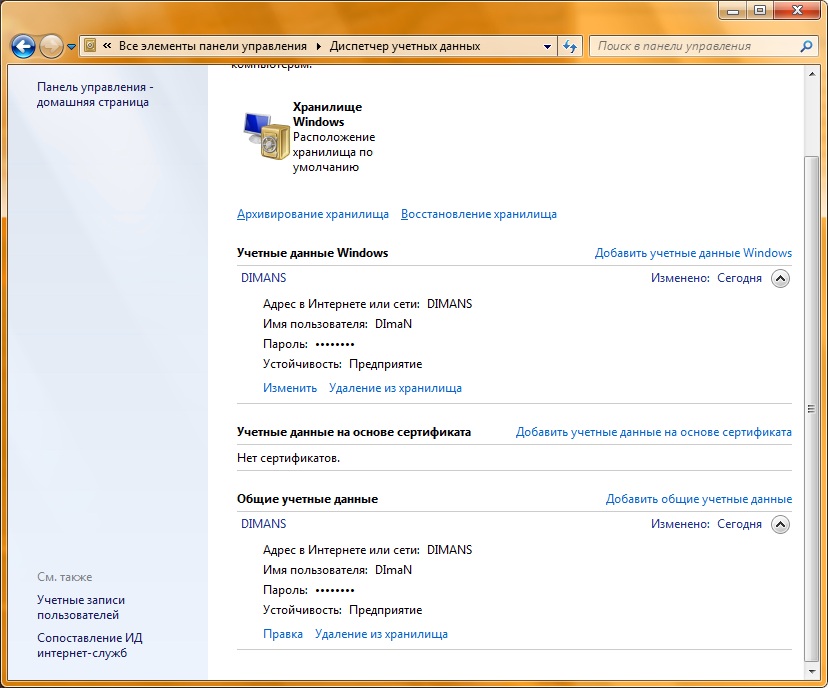
Task: Click the search magnifier icon
Action: tap(806, 46)
